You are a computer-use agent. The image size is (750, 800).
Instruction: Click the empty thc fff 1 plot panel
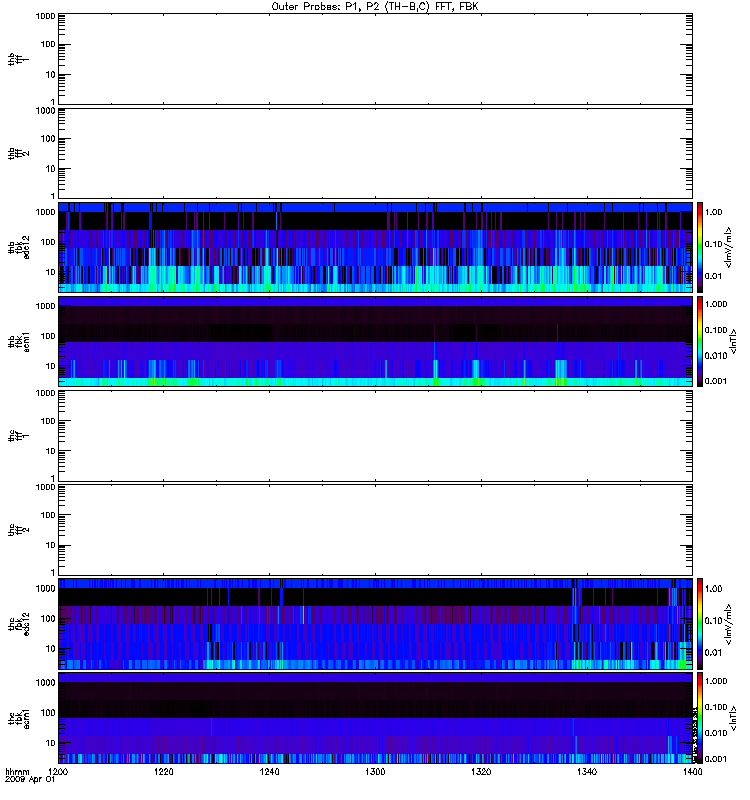(x=375, y=436)
